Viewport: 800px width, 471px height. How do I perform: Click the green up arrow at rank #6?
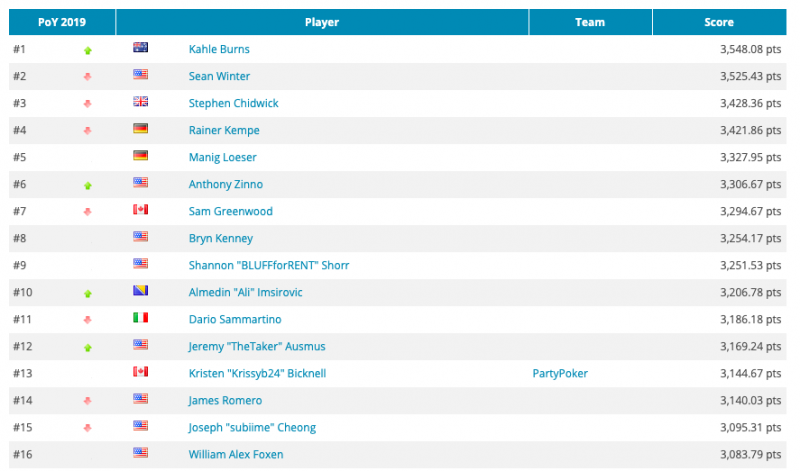click(88, 184)
